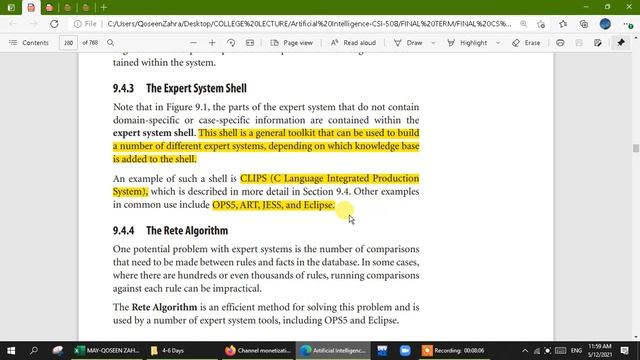Activate the Highlight tool
640x360 pixels.
pos(467,43)
